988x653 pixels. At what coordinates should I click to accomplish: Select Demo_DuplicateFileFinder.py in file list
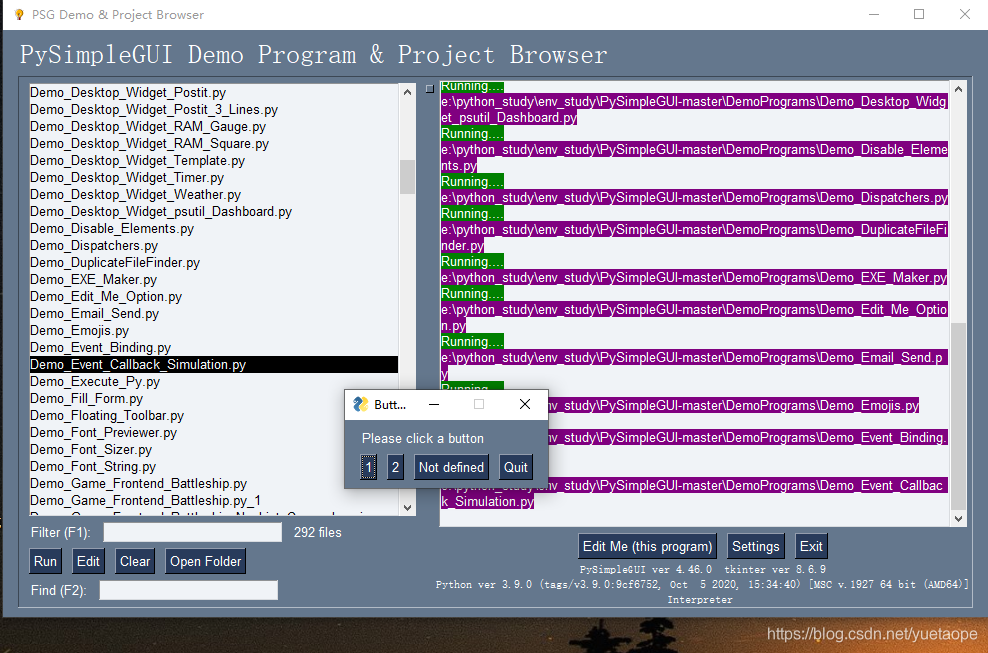point(214,263)
